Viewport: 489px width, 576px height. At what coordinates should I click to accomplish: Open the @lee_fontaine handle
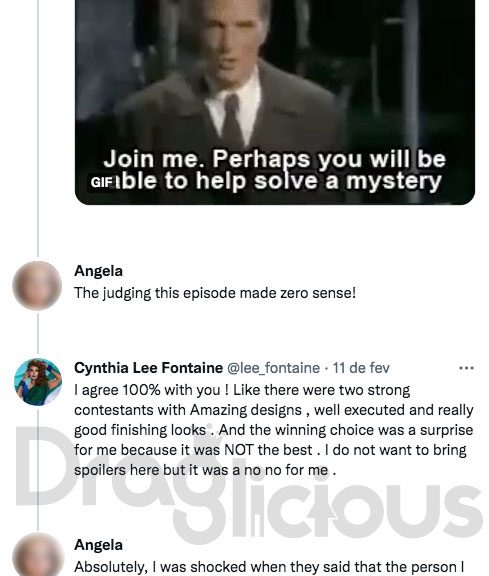click(x=273, y=368)
